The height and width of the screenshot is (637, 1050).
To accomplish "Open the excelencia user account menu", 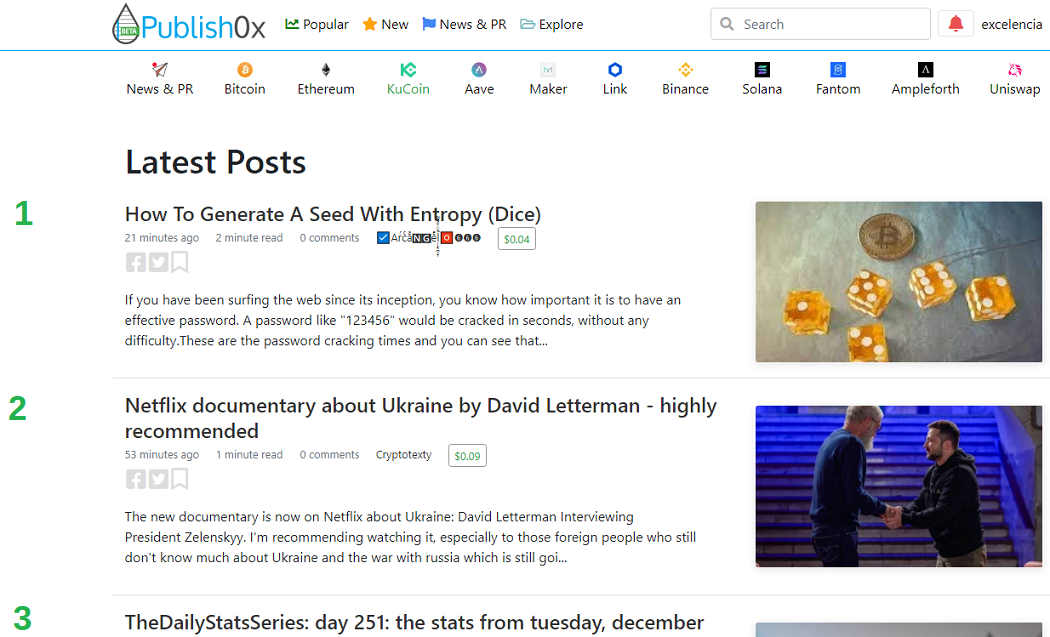I will 1011,24.
